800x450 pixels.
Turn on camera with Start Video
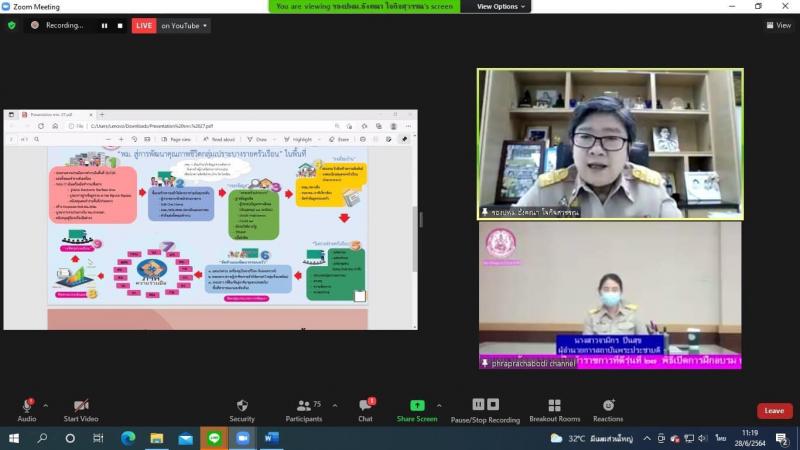point(81,411)
